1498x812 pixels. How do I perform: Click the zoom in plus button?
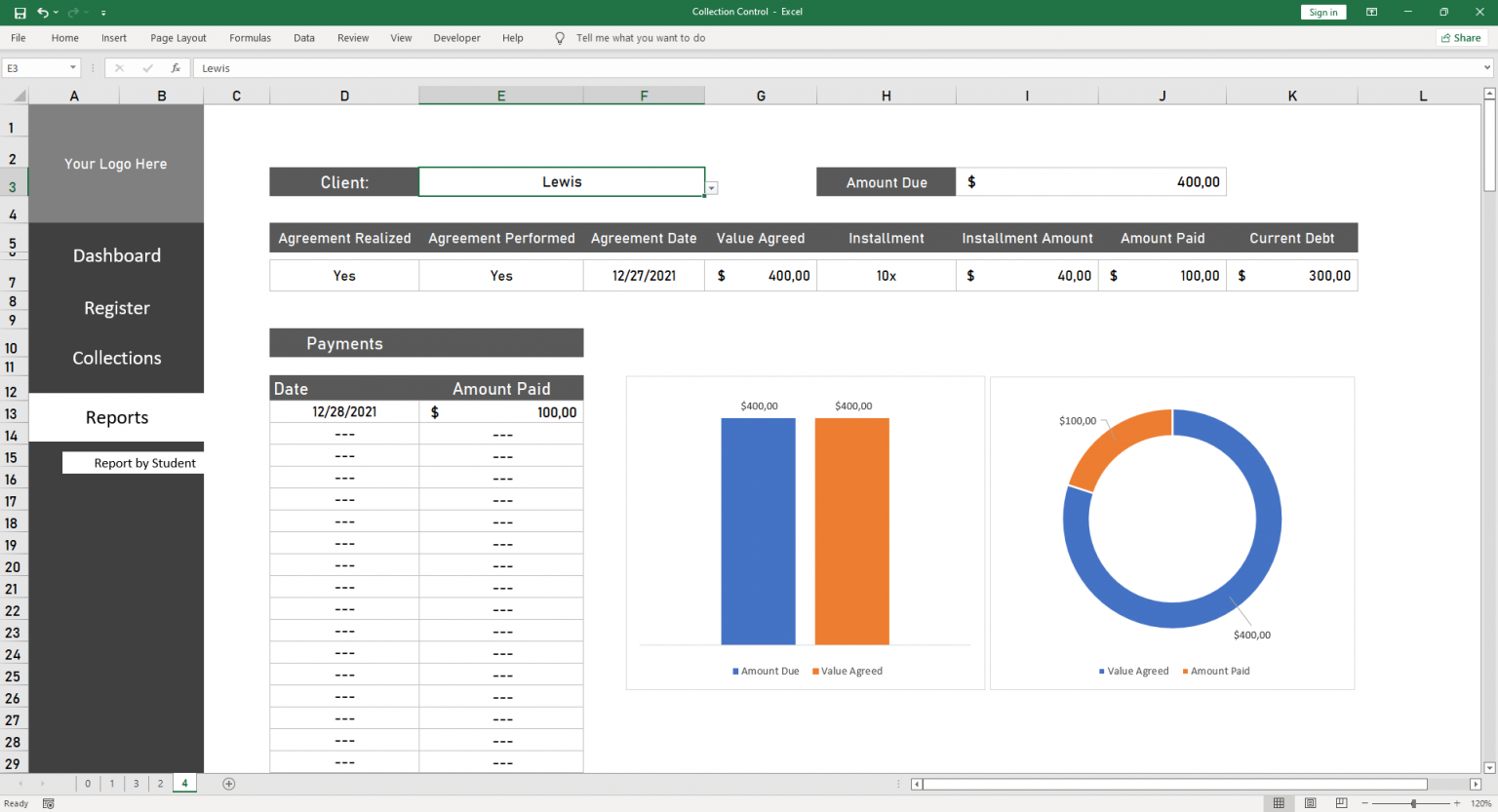click(1457, 803)
